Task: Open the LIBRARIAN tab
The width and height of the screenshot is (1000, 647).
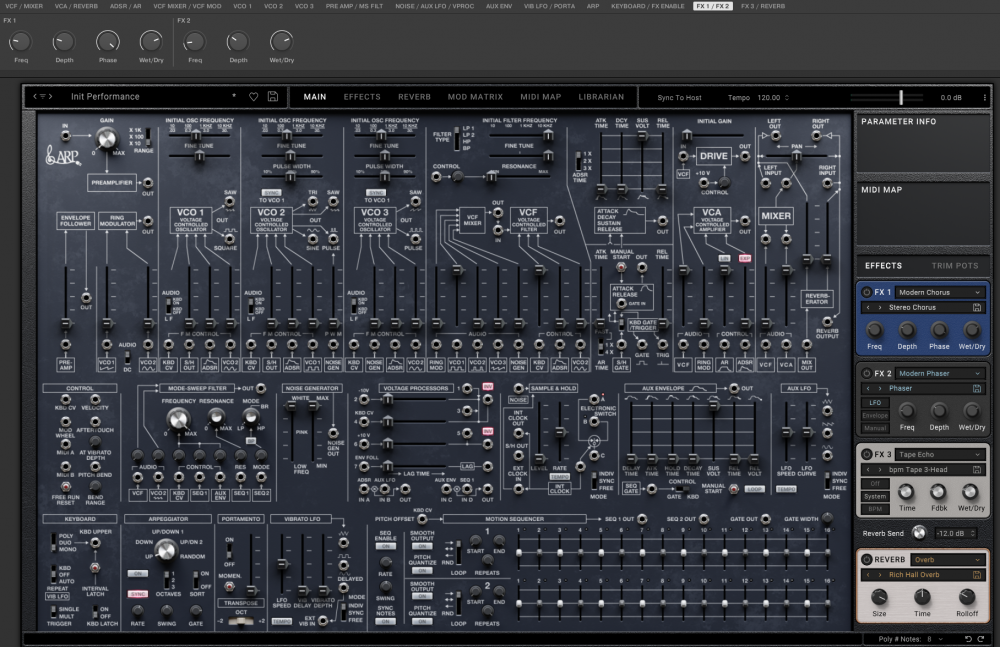Action: point(601,97)
